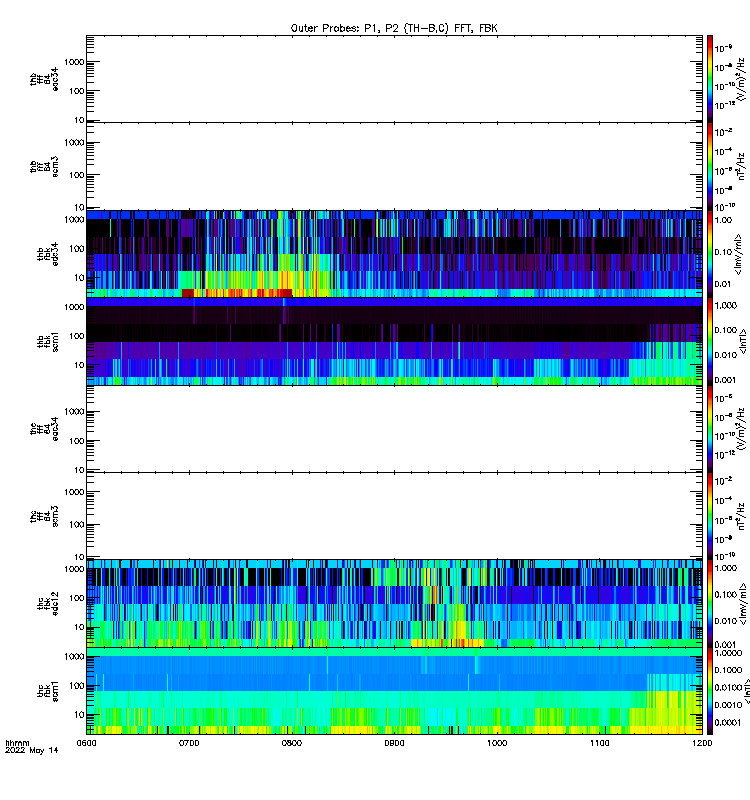Click the thc fff 64 eac34 panel label
This screenshot has height=800, width=750.
tap(44, 429)
